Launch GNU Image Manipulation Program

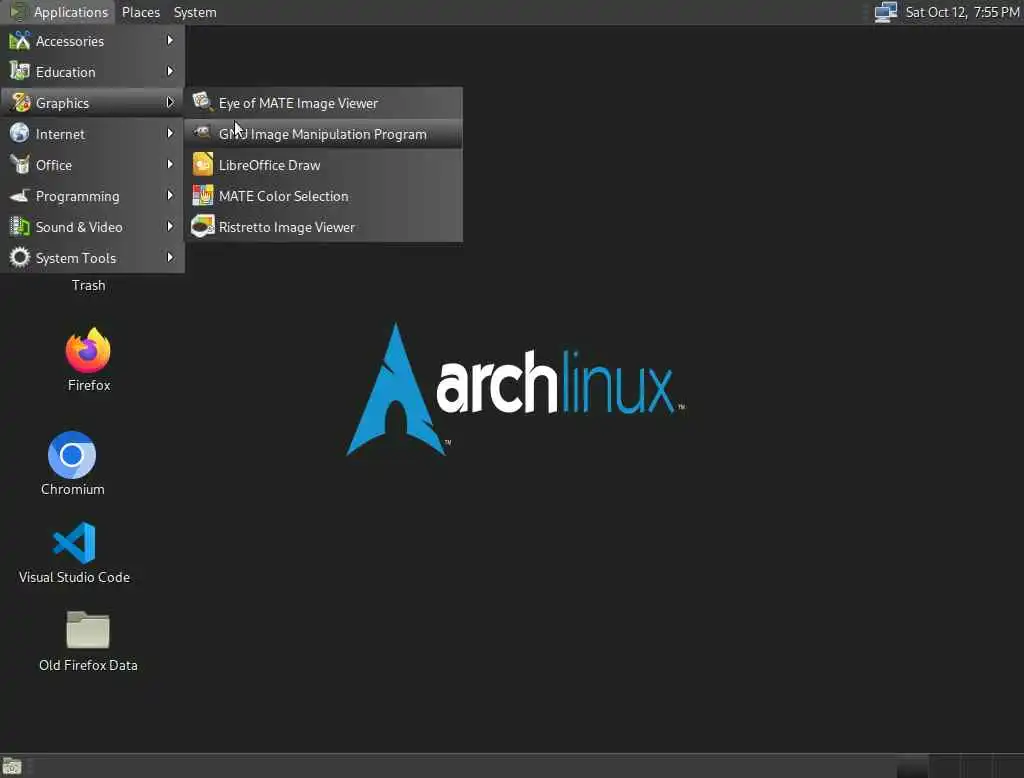pyautogui.click(x=323, y=134)
